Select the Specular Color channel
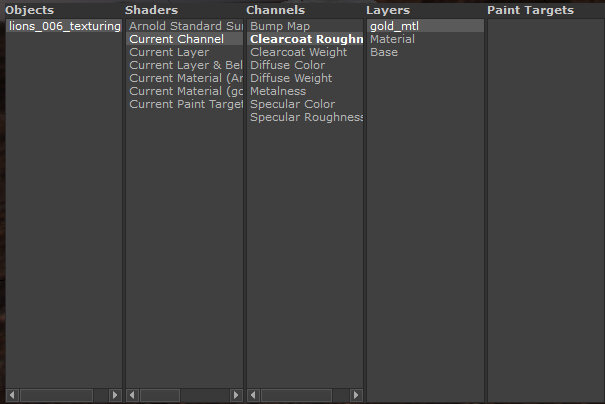 [292, 104]
